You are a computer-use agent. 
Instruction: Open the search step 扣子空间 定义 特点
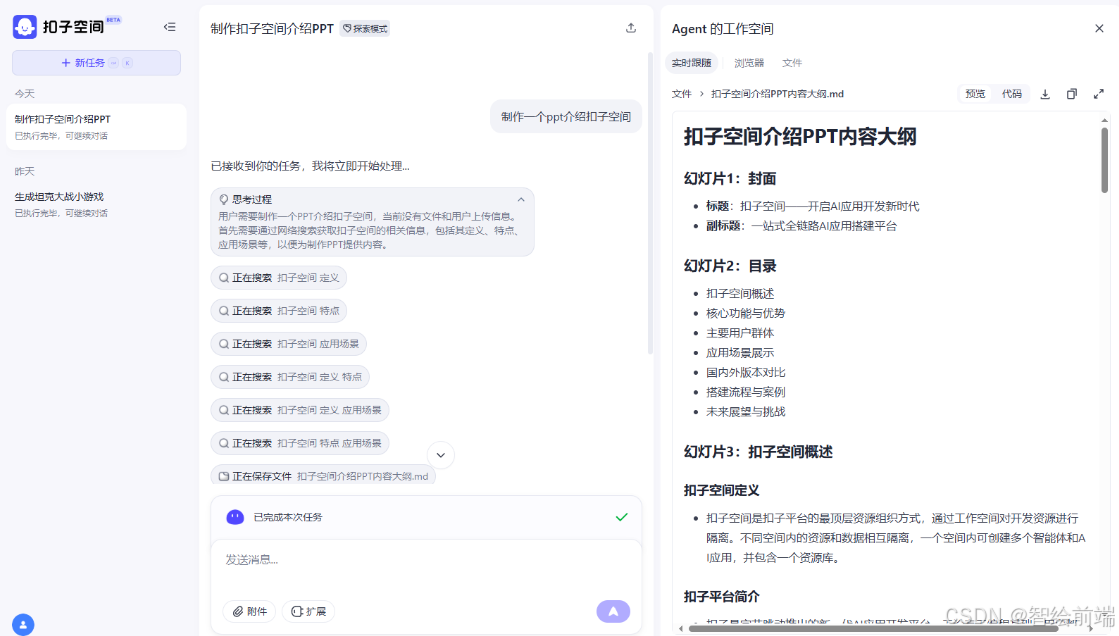pos(290,377)
